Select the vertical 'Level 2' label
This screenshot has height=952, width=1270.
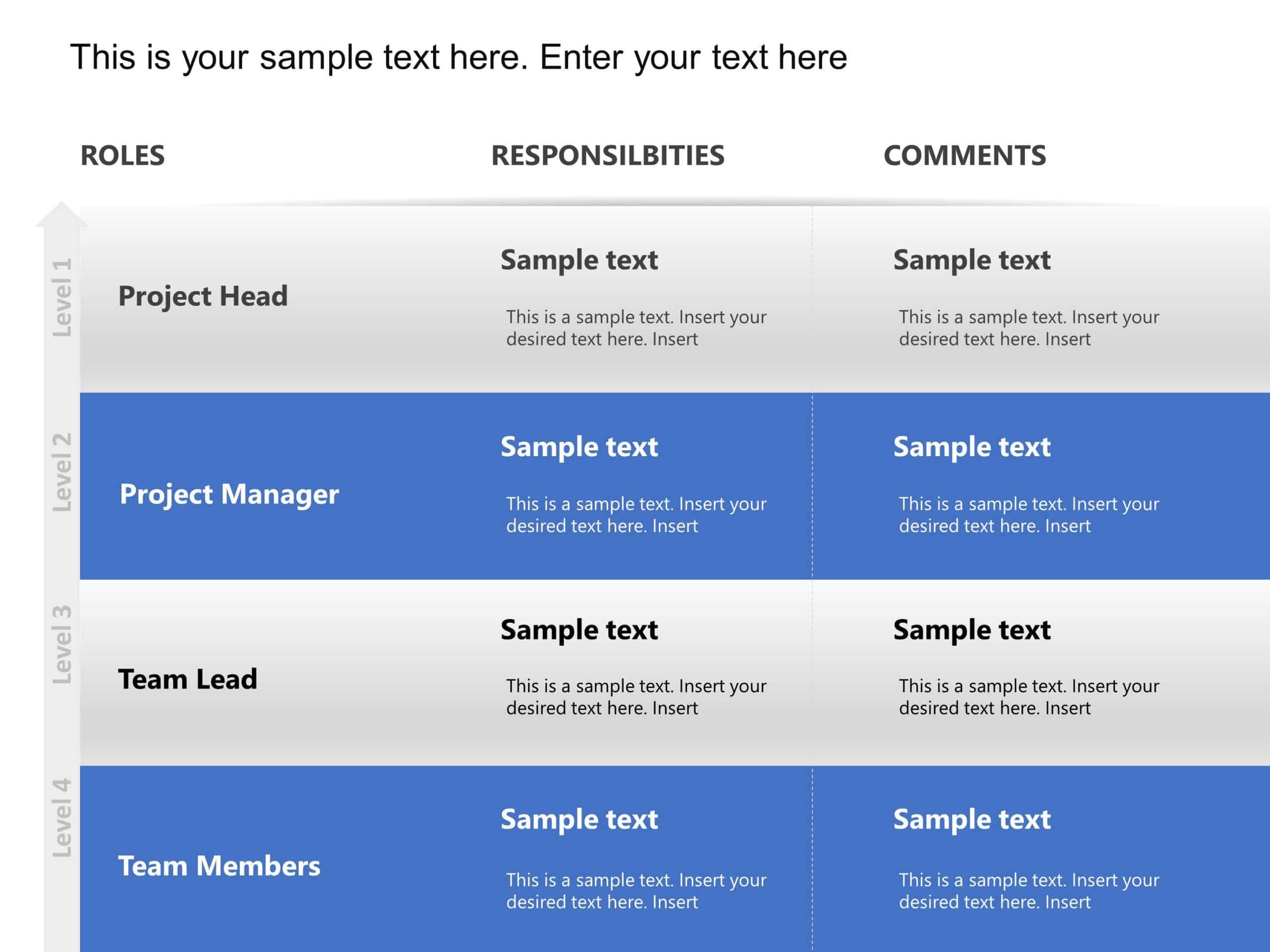(x=62, y=472)
